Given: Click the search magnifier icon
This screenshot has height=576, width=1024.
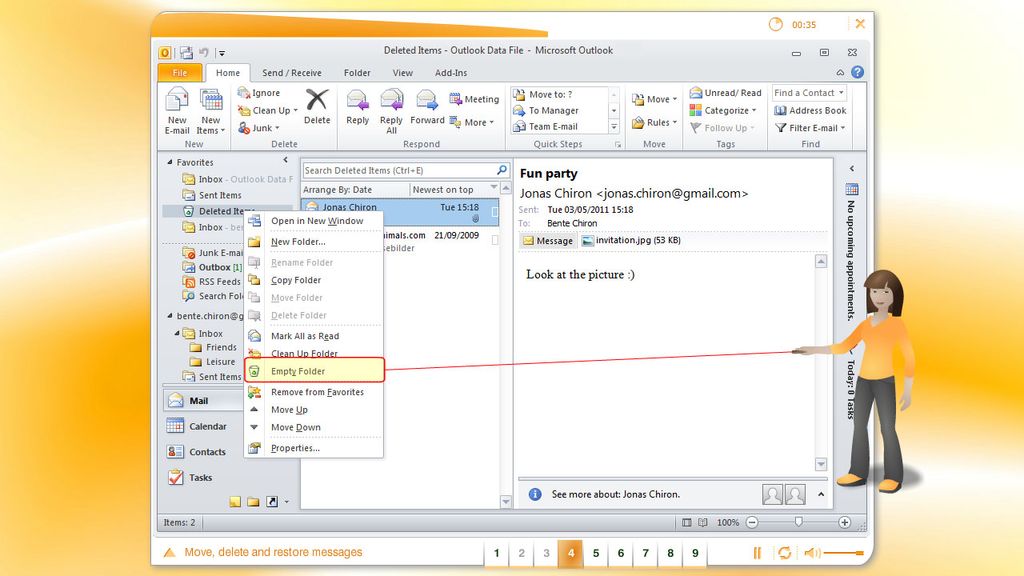Looking at the screenshot, I should [502, 170].
